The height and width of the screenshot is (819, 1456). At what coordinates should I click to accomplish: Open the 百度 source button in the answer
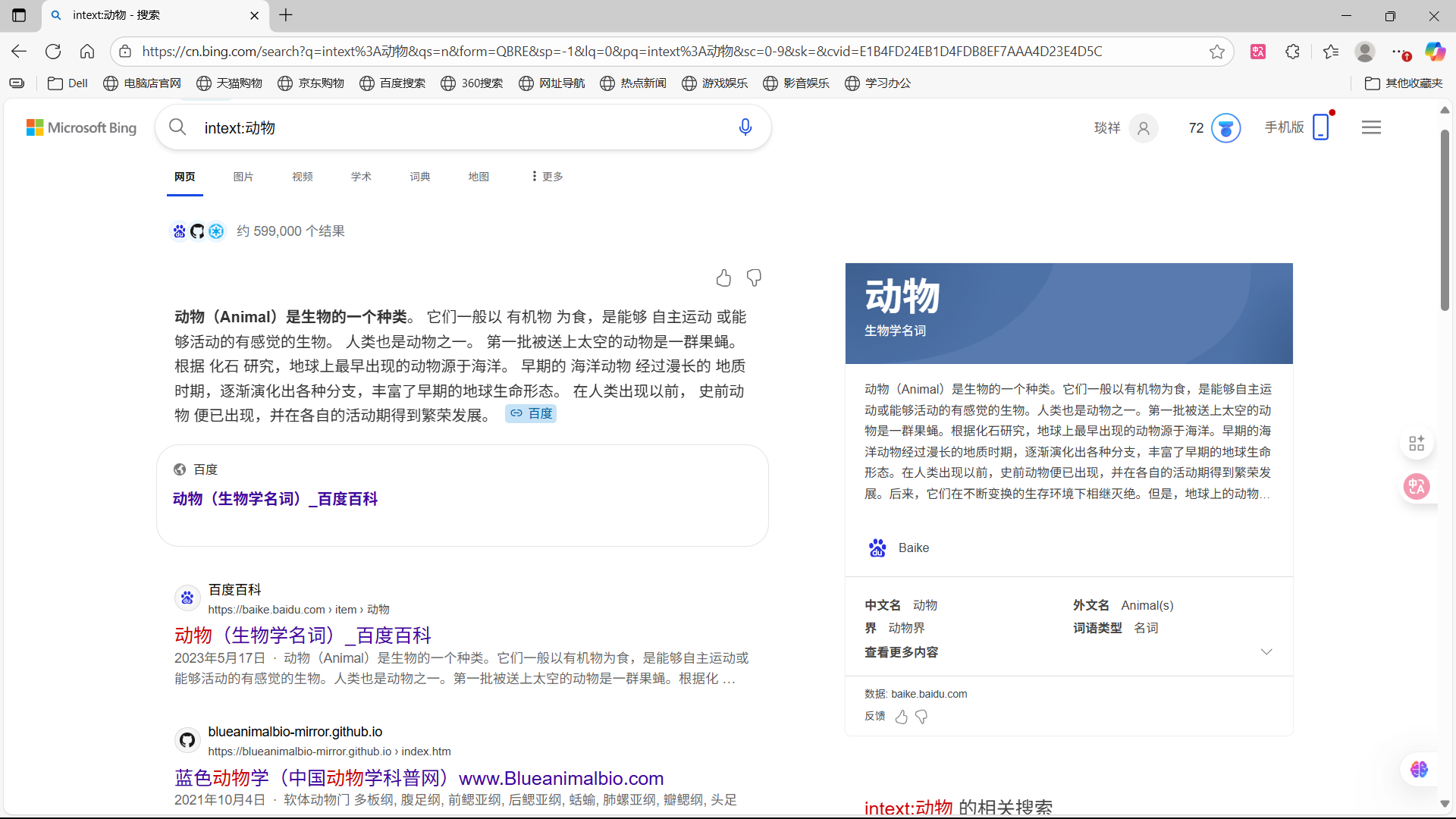tap(530, 413)
